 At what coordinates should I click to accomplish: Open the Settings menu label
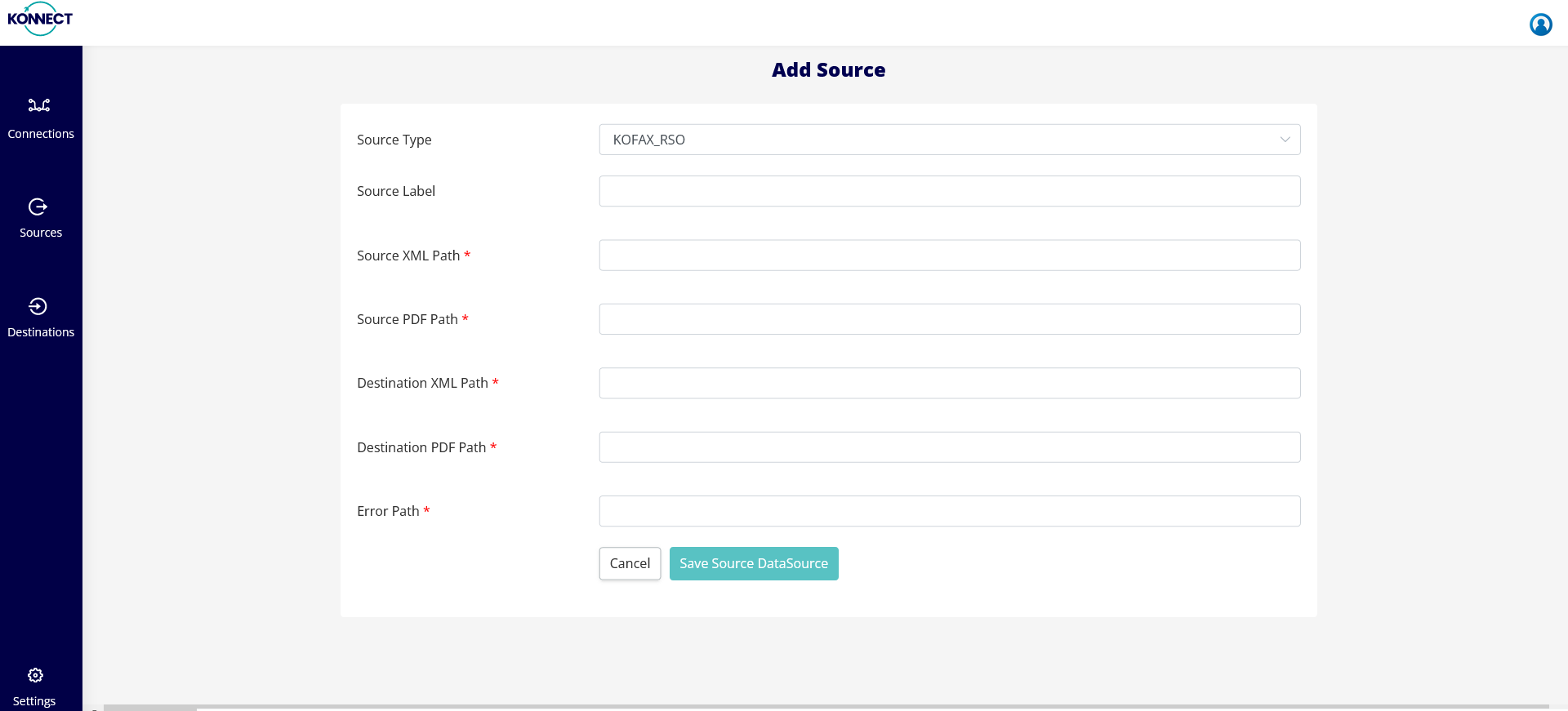click(x=34, y=701)
